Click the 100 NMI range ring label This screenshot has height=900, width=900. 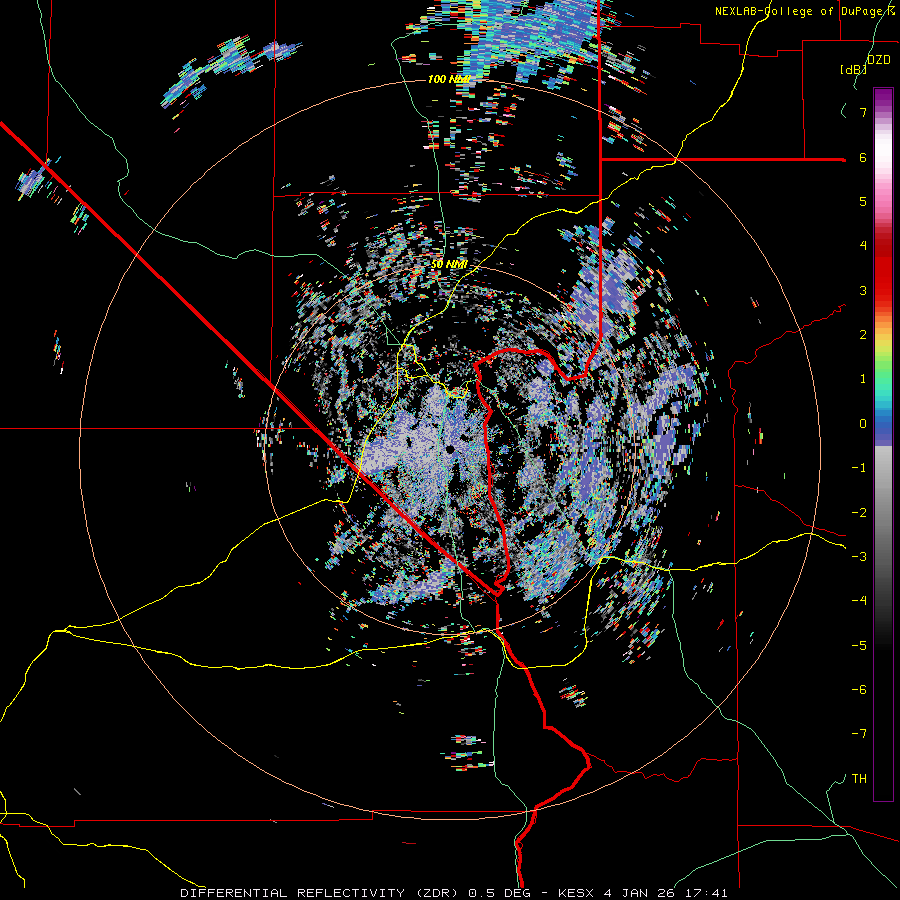(x=449, y=79)
